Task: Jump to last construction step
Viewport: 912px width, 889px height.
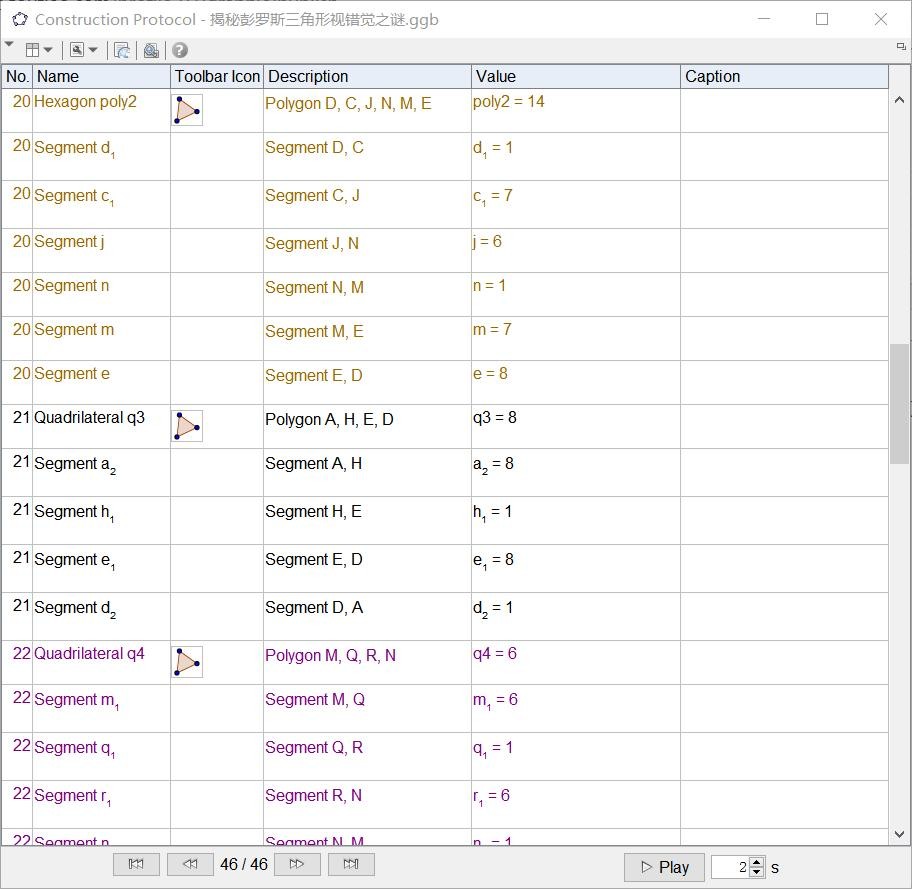Action: click(351, 864)
